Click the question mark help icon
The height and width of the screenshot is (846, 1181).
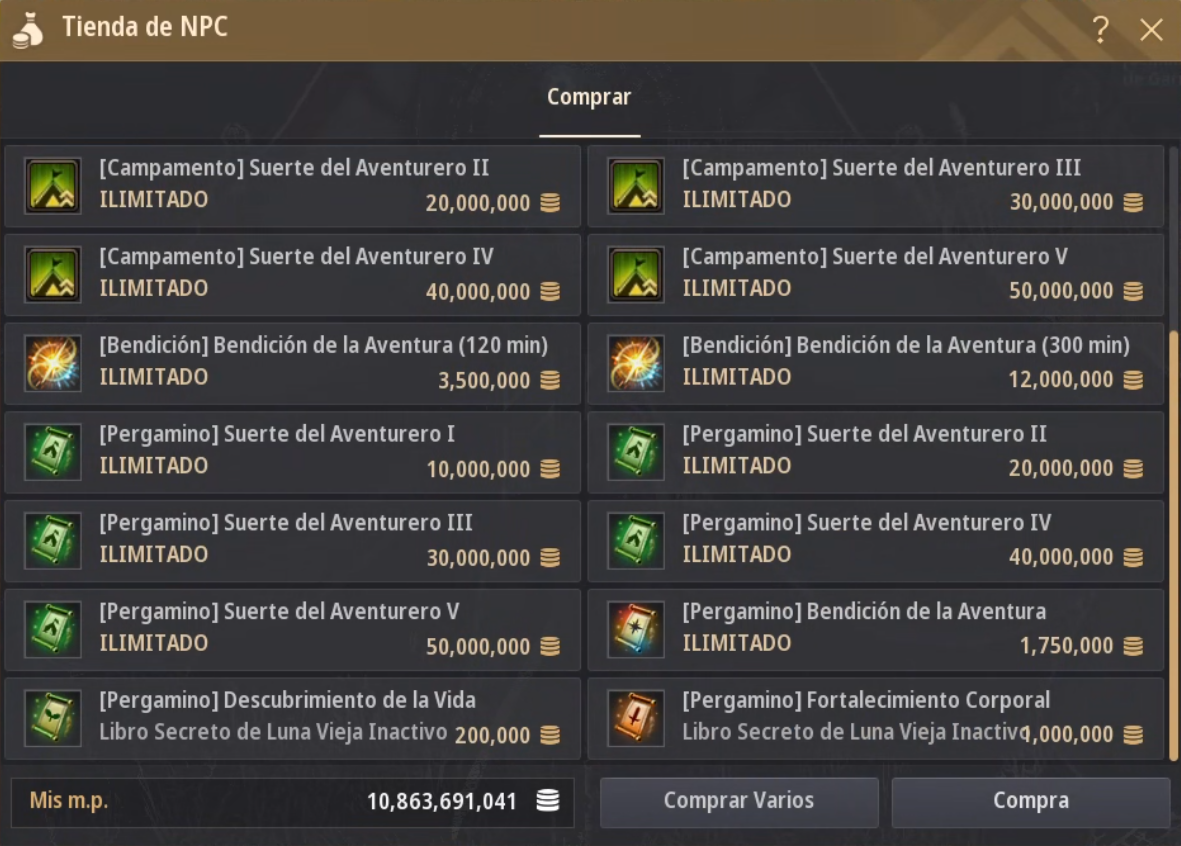(1100, 30)
